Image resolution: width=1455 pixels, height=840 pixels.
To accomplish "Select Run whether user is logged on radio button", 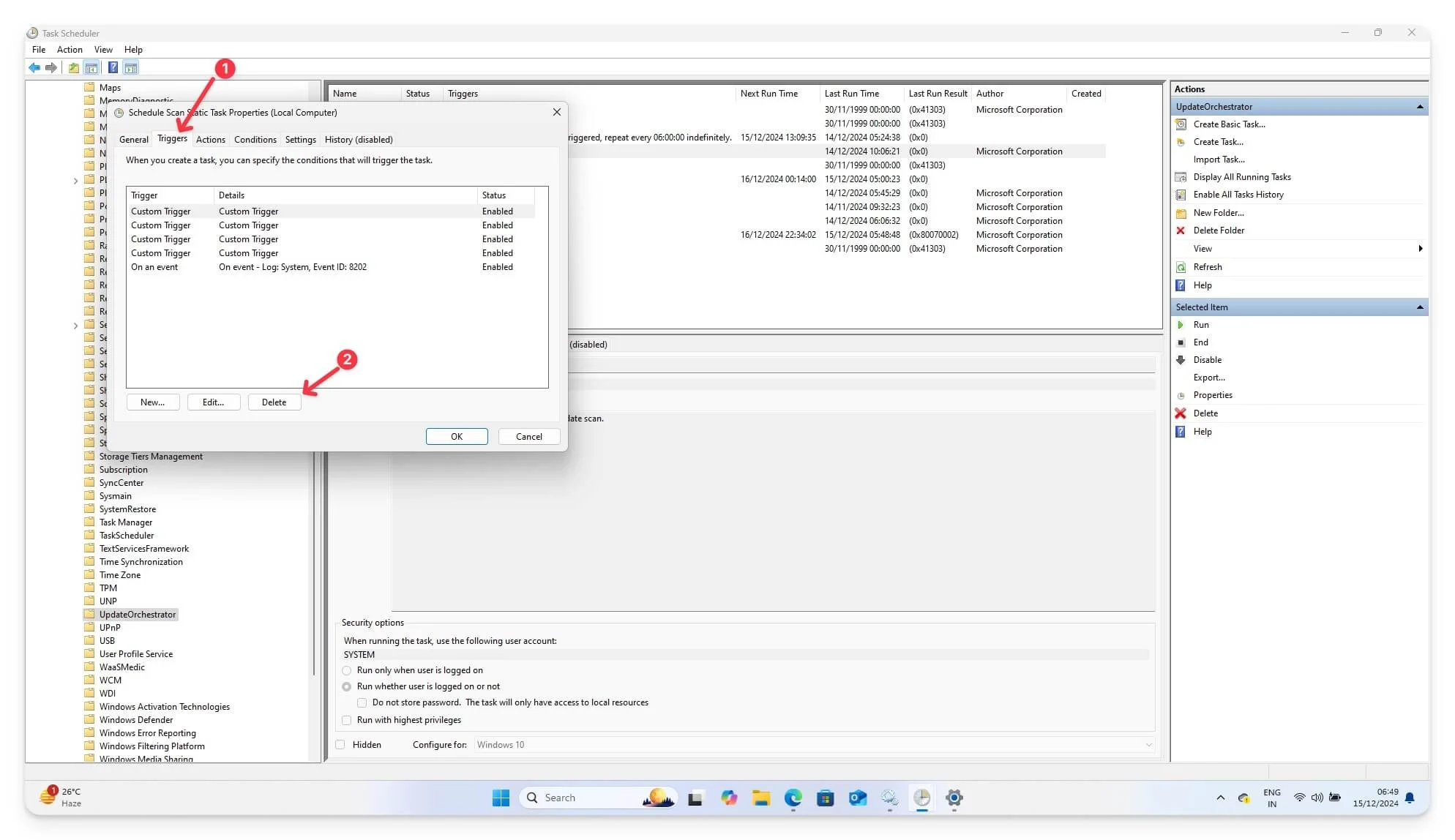I will tap(347, 686).
